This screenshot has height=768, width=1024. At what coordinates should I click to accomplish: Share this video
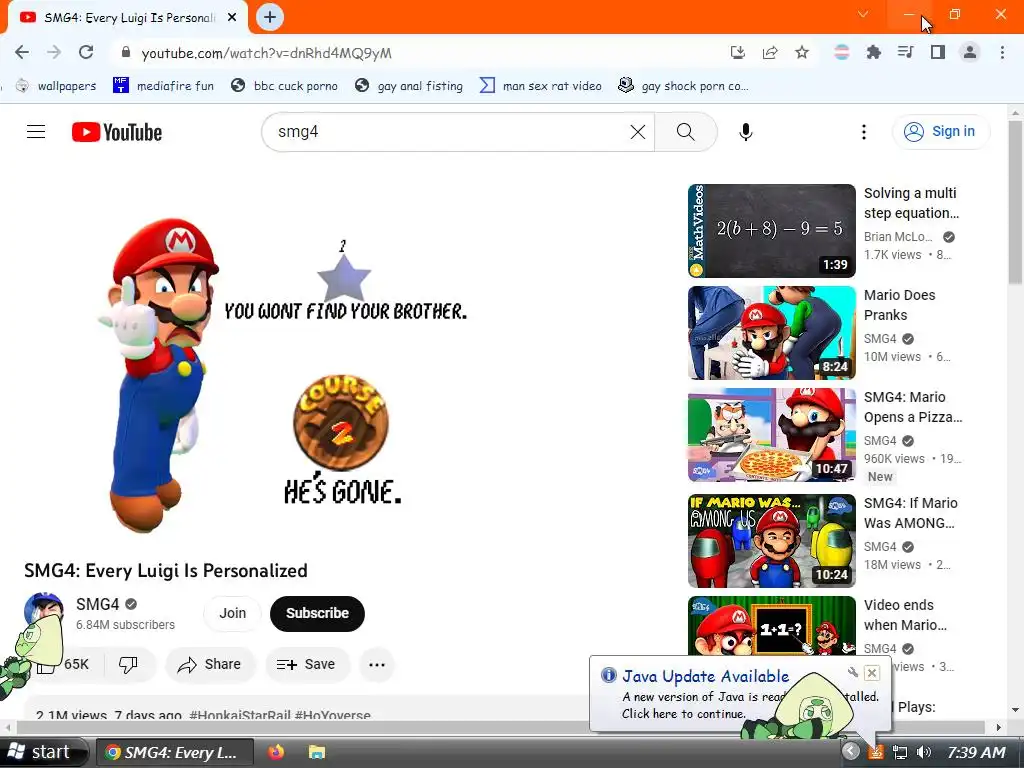[210, 664]
